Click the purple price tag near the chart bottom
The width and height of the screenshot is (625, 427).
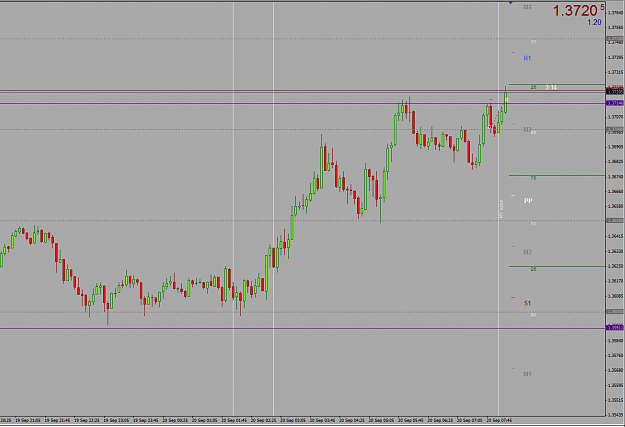point(615,328)
